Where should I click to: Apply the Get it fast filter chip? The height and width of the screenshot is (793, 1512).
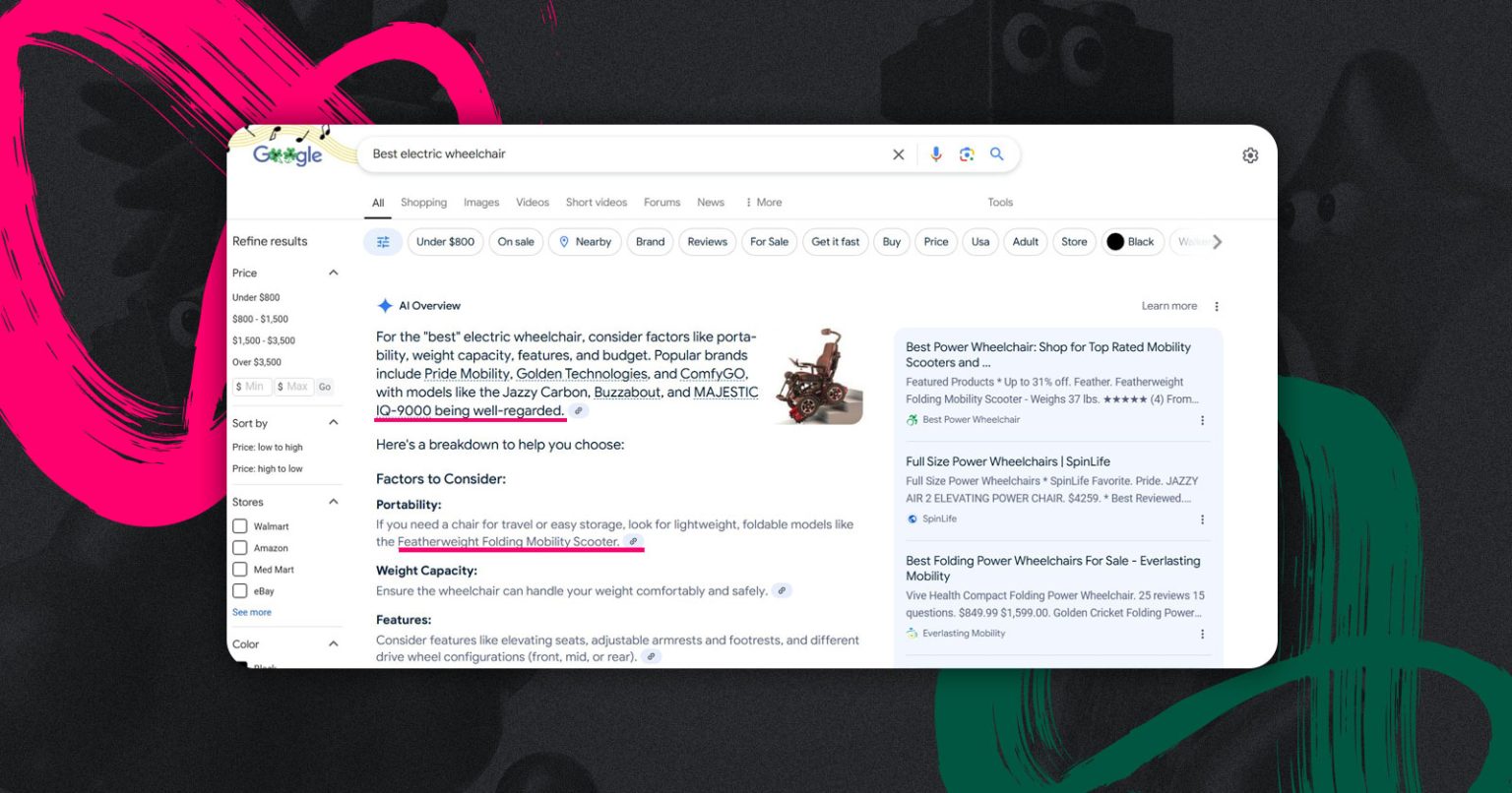click(836, 242)
